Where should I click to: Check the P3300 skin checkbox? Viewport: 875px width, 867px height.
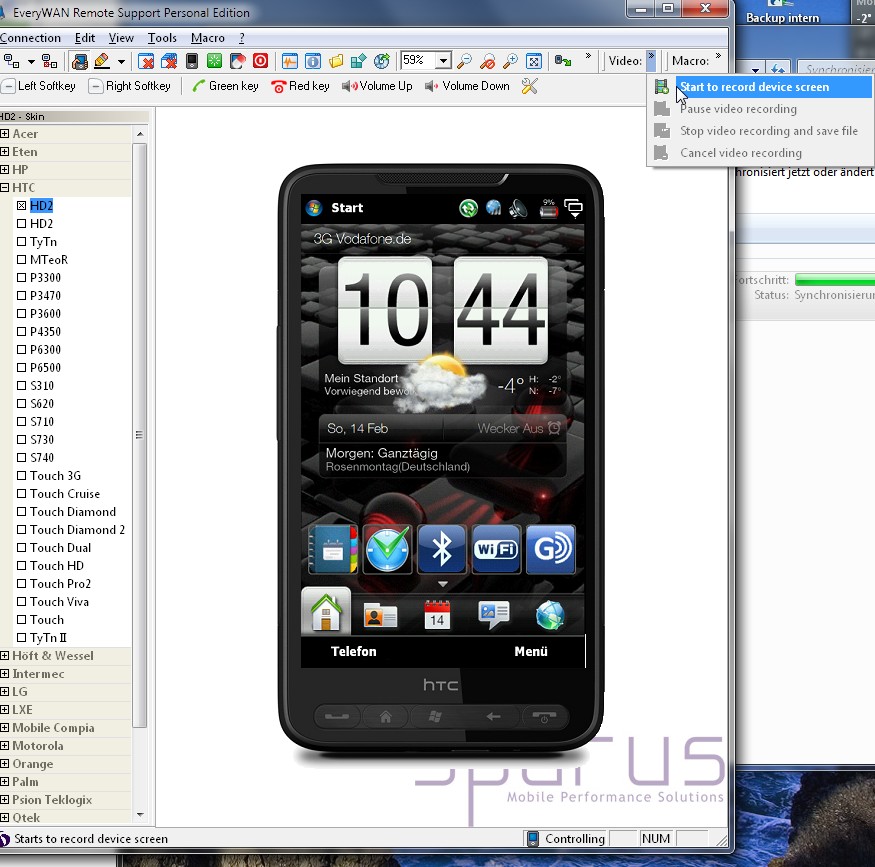(x=21, y=277)
